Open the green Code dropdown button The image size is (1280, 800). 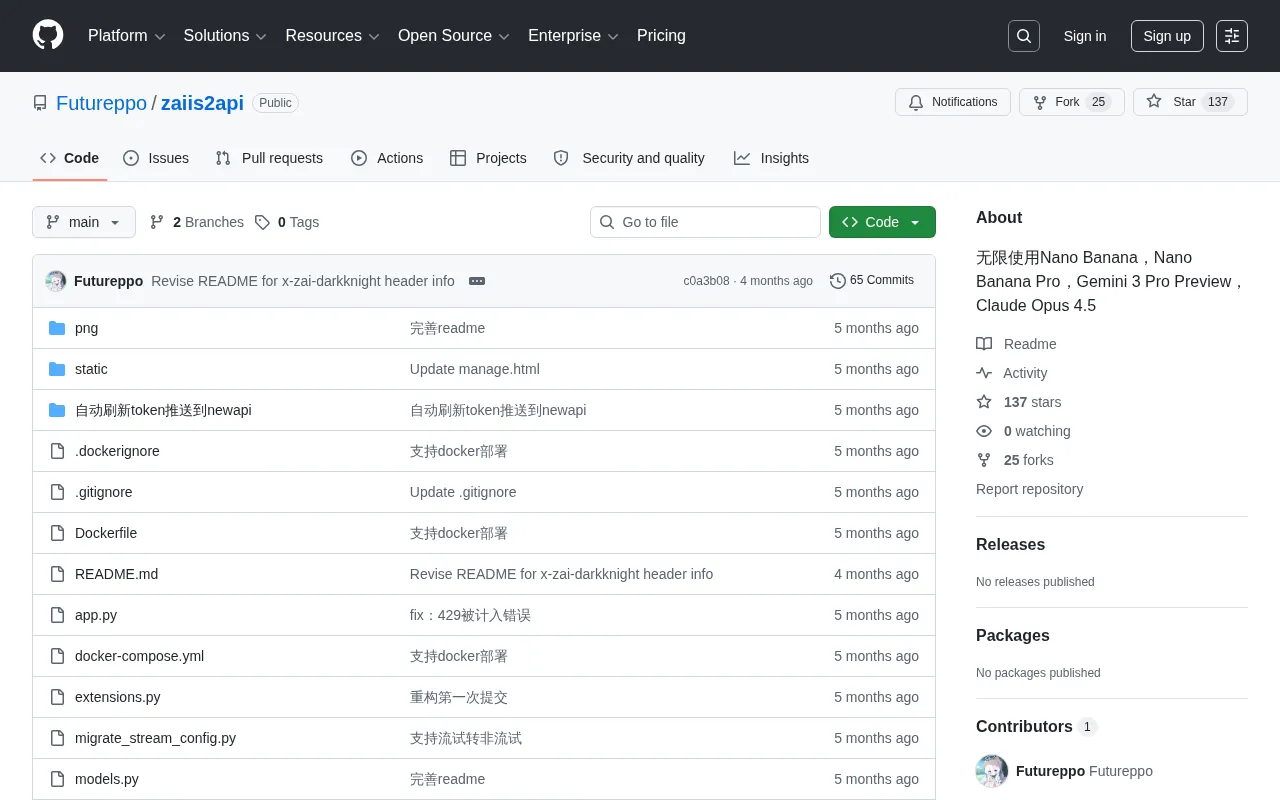click(882, 222)
